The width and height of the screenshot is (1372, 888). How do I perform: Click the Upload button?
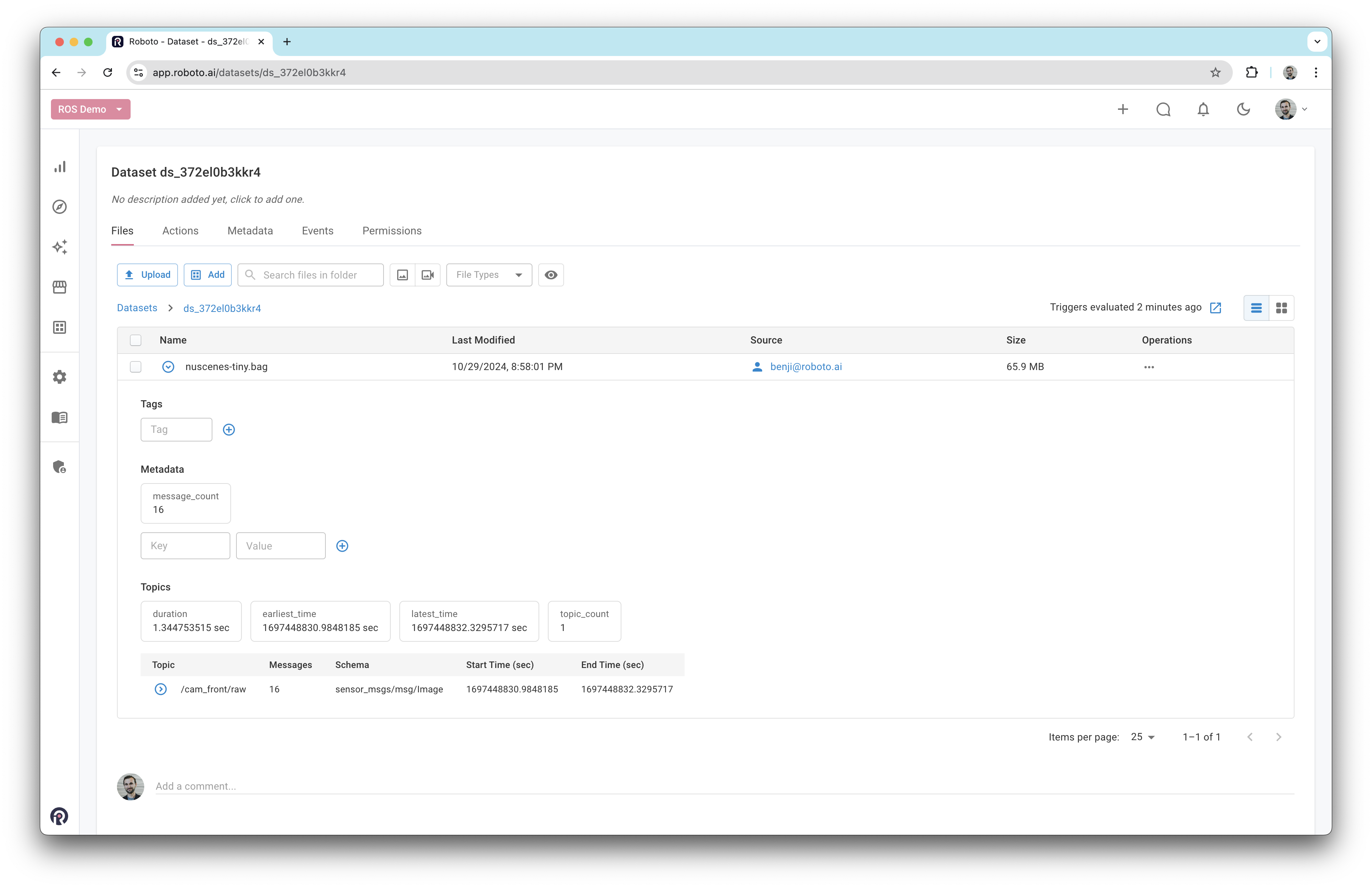coord(147,275)
